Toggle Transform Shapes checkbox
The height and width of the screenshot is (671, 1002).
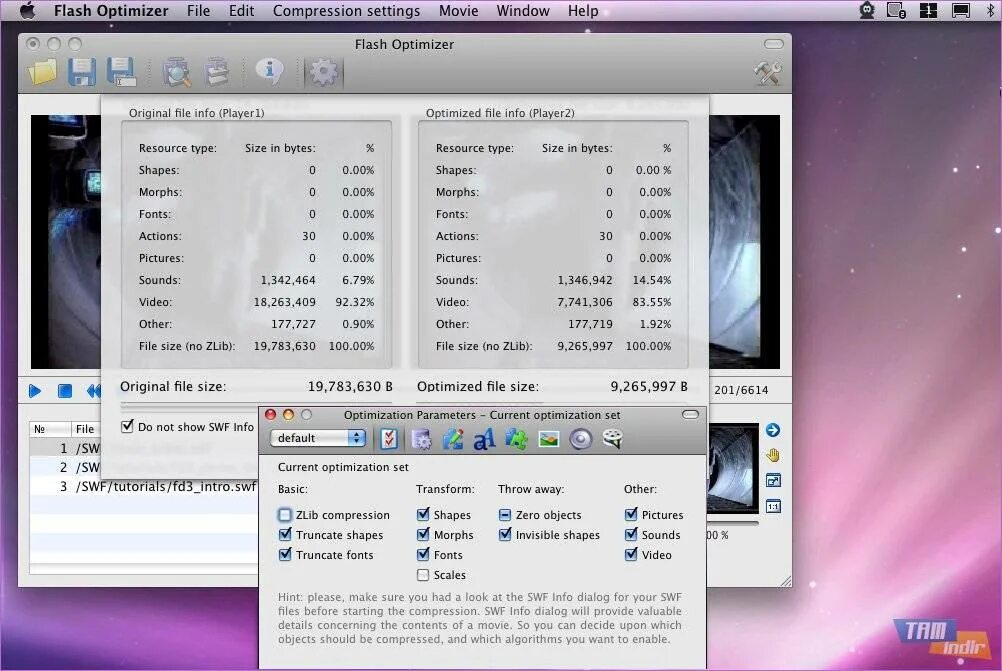422,514
